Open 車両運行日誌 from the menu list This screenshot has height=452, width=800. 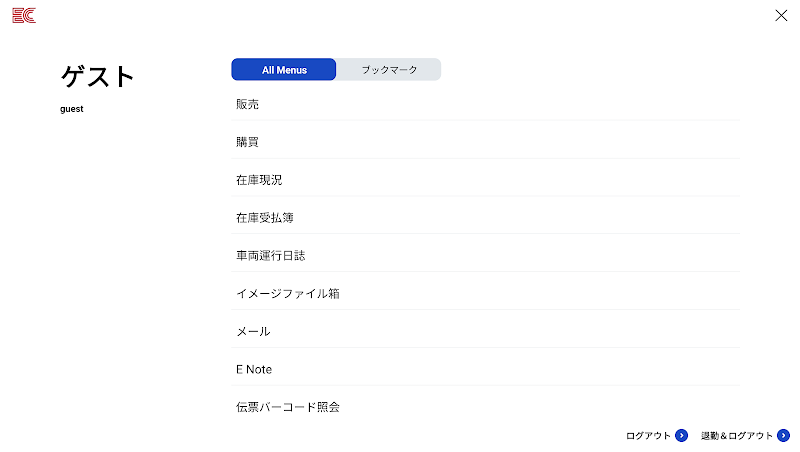271,256
